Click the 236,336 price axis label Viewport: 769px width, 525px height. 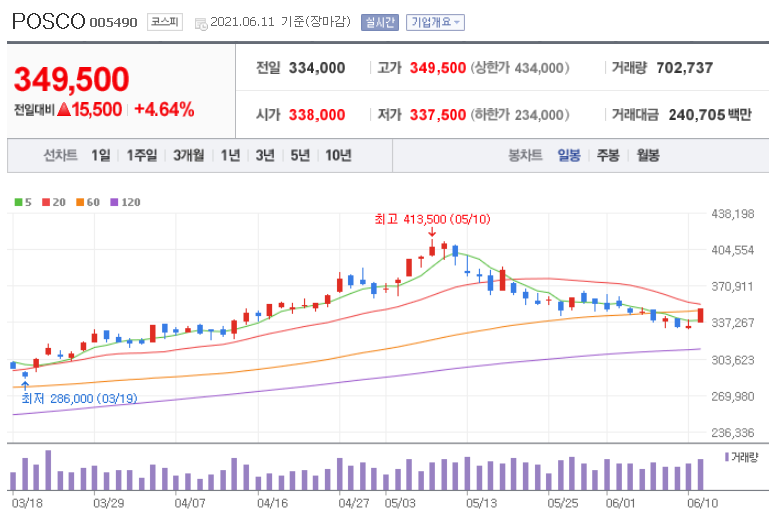click(x=733, y=433)
